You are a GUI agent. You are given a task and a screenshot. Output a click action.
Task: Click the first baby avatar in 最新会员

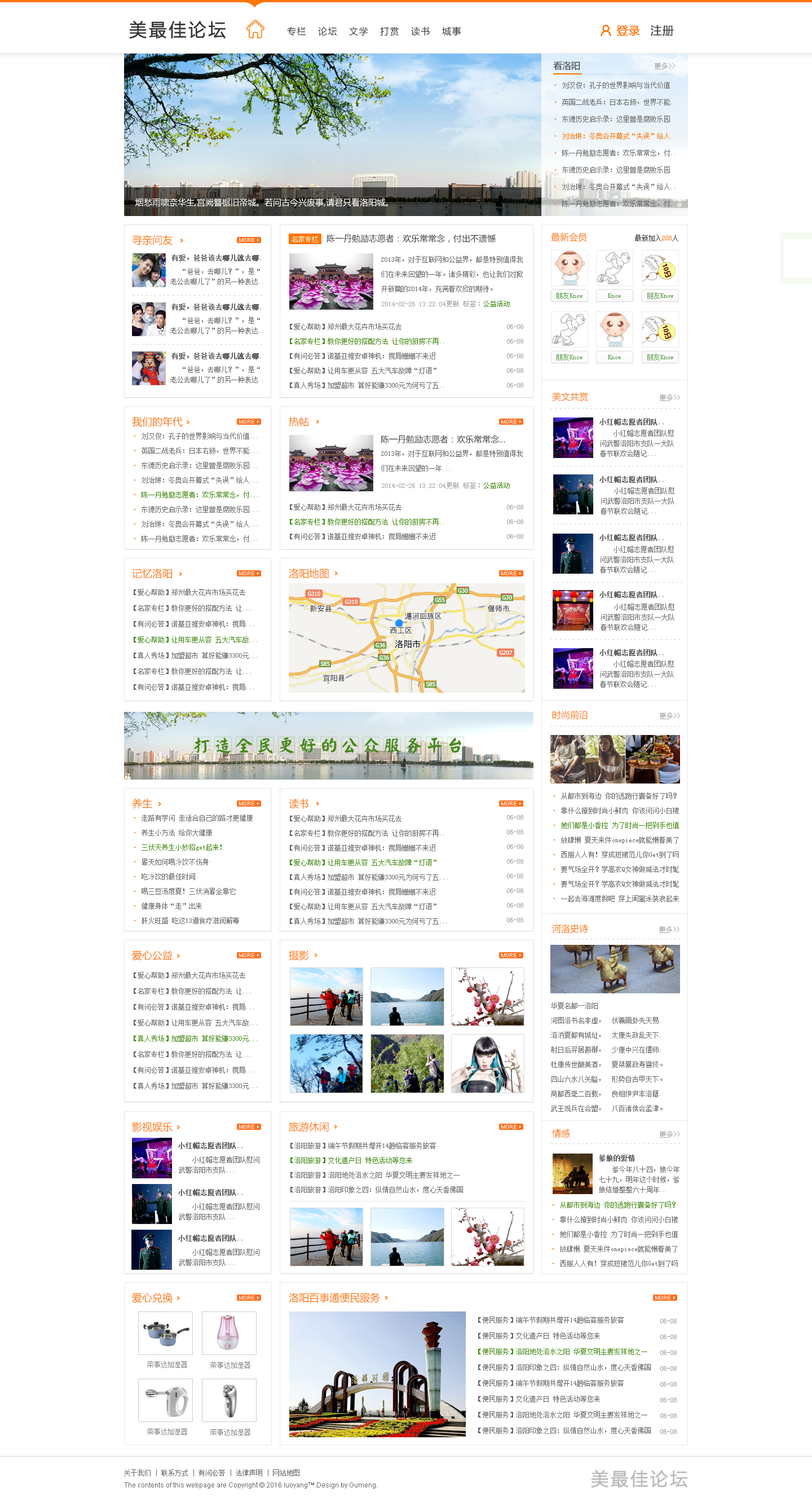click(x=569, y=267)
